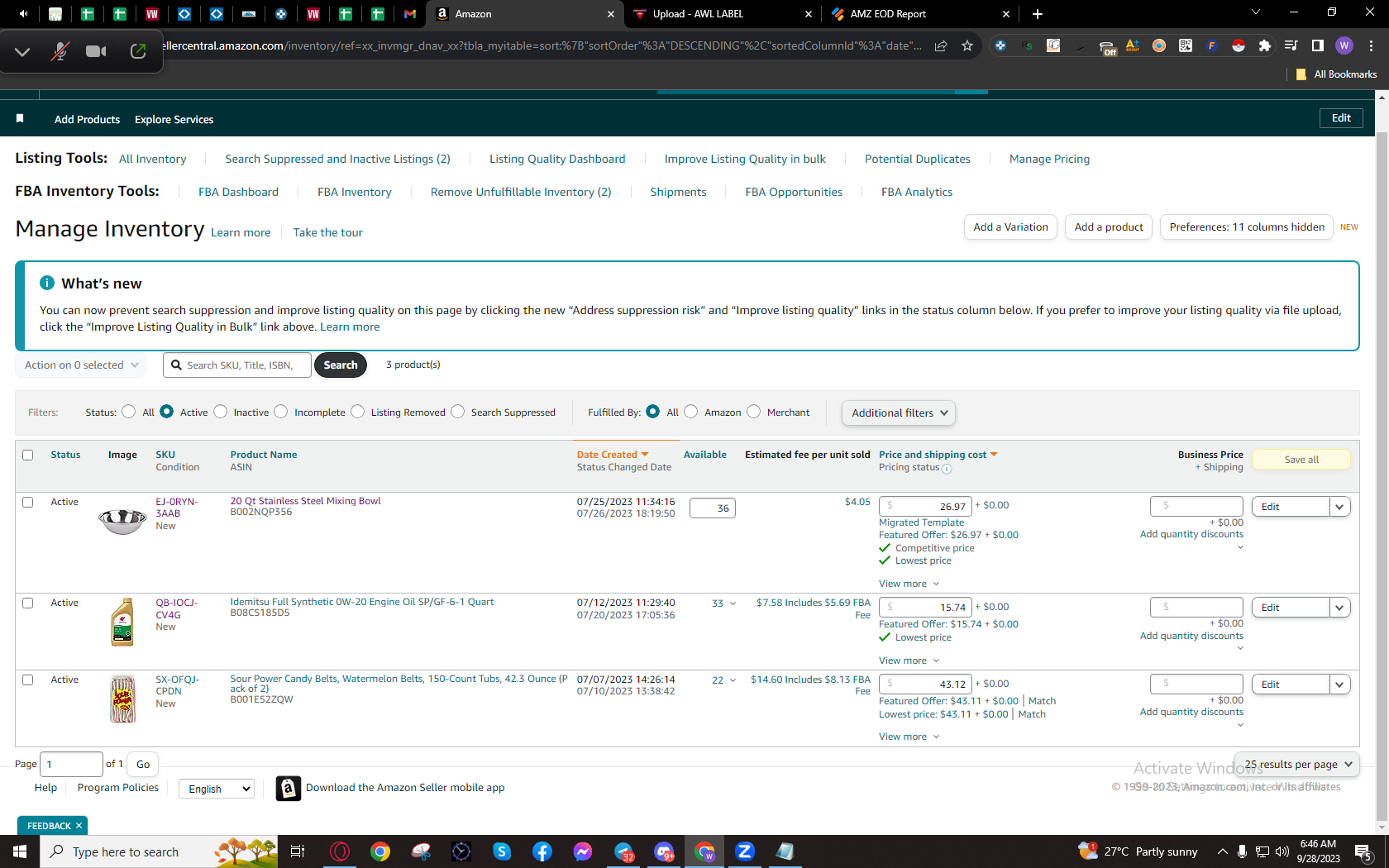Tick the select-all checkbox in table header
The height and width of the screenshot is (868, 1389).
28,455
